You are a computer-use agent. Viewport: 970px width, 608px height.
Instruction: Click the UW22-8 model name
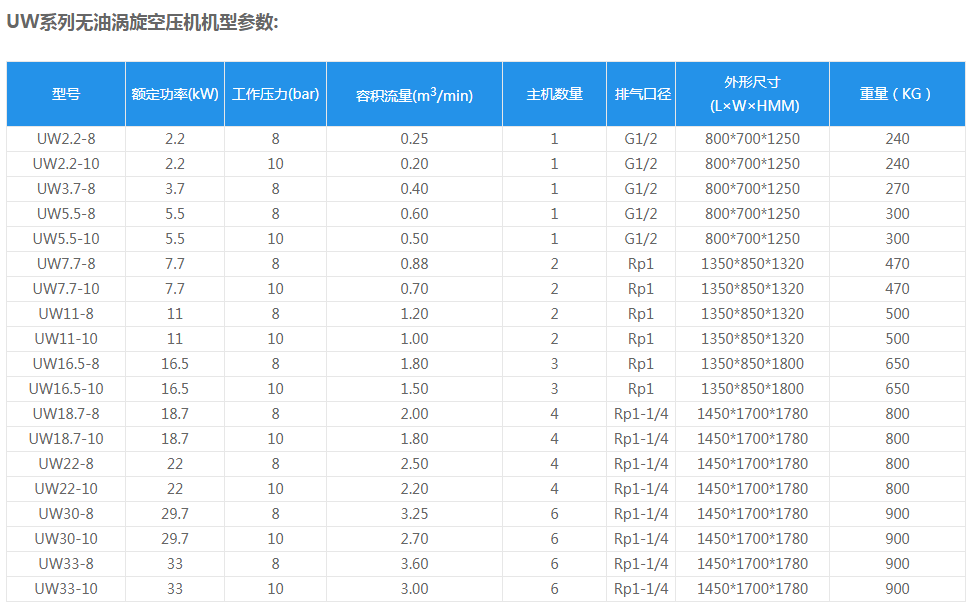(66, 464)
